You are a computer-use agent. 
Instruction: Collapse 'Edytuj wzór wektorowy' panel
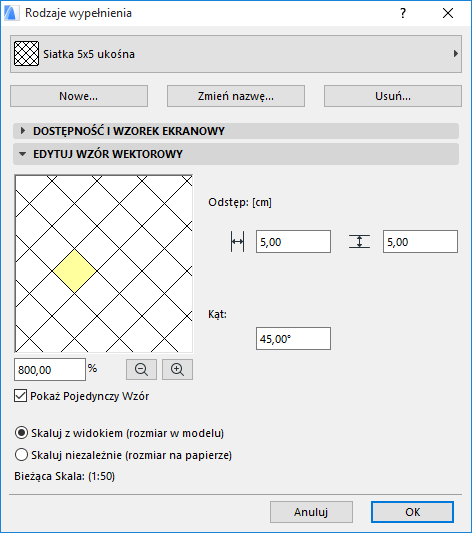(236, 154)
